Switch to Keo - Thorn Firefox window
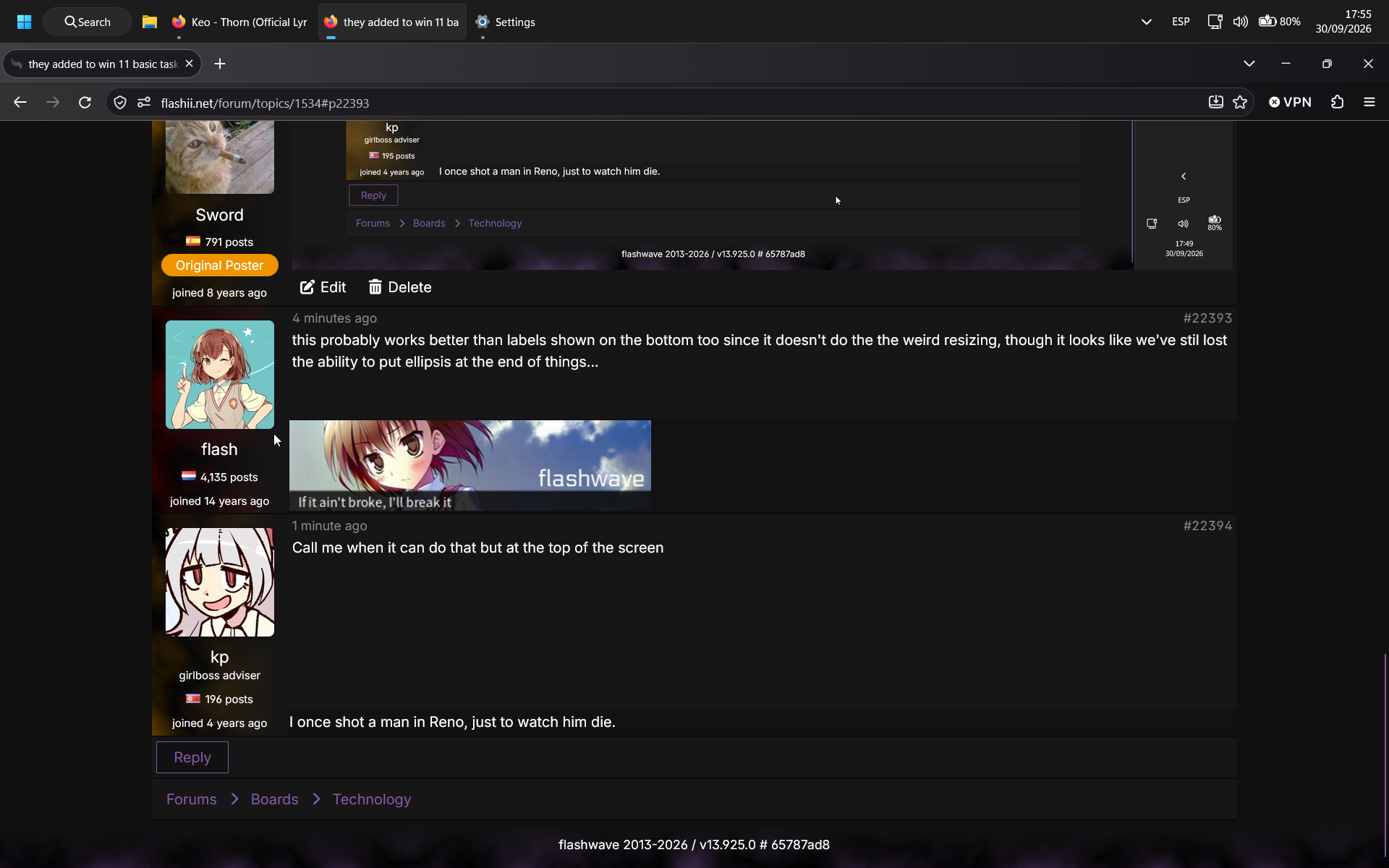 (239, 22)
